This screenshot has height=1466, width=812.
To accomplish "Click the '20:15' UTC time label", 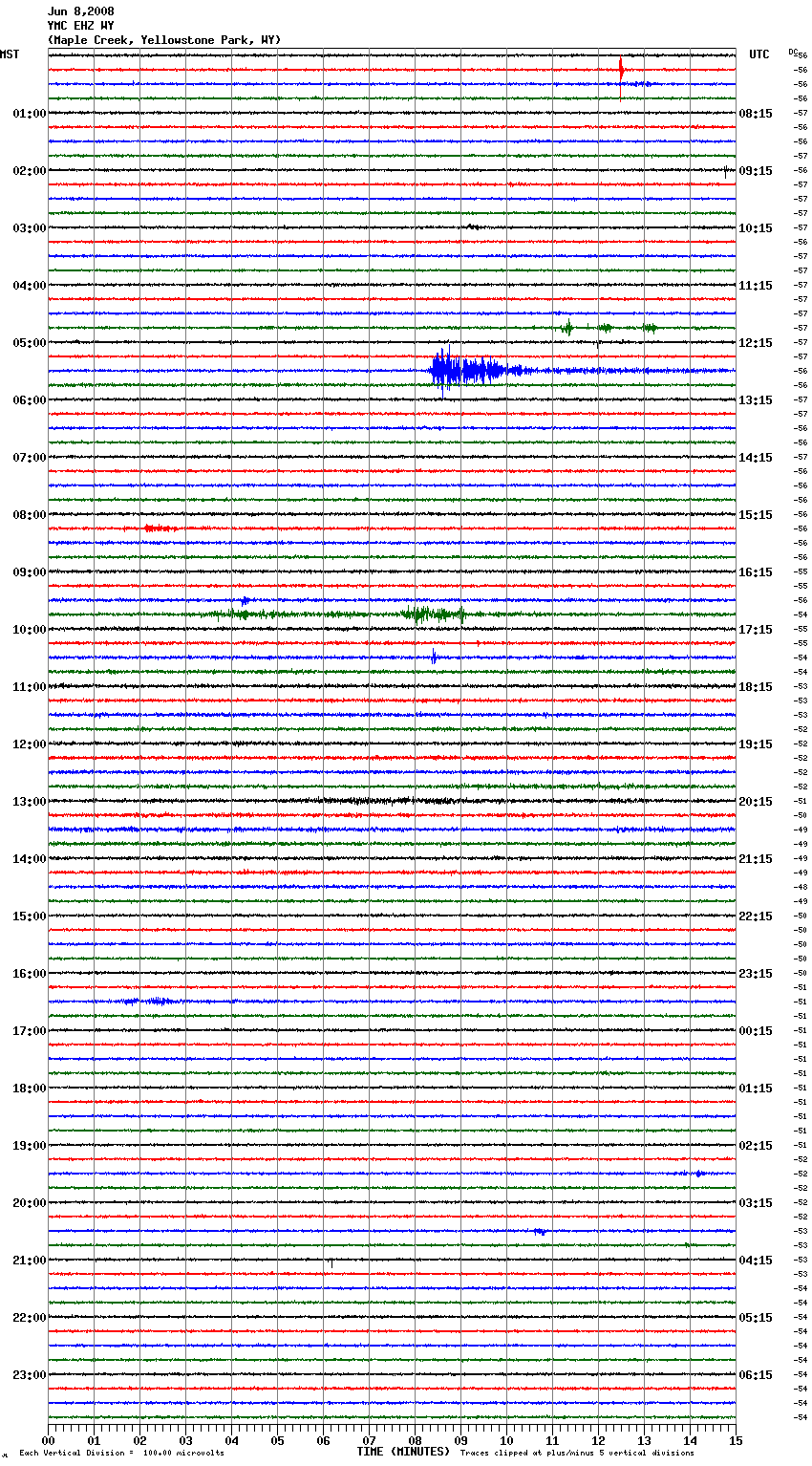I will 756,802.
